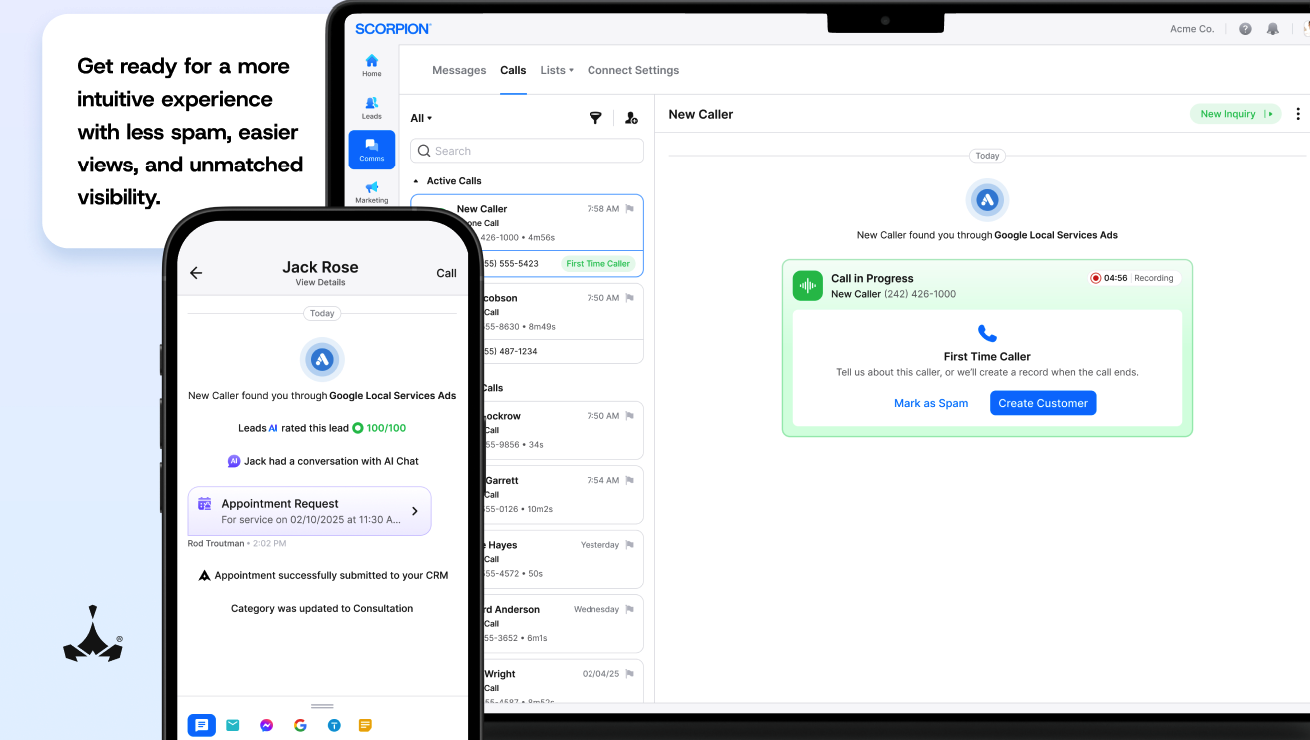Collapse the Active Calls section

tap(416, 181)
